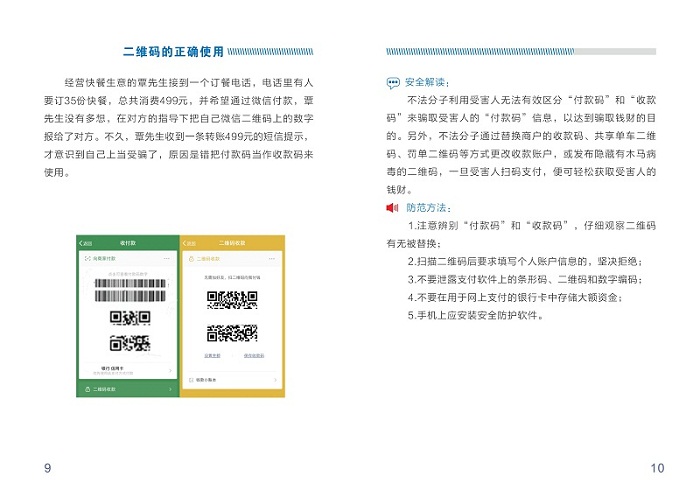700x504 pixels.
Task: Click the scan icon on the green card header
Action: point(88,258)
